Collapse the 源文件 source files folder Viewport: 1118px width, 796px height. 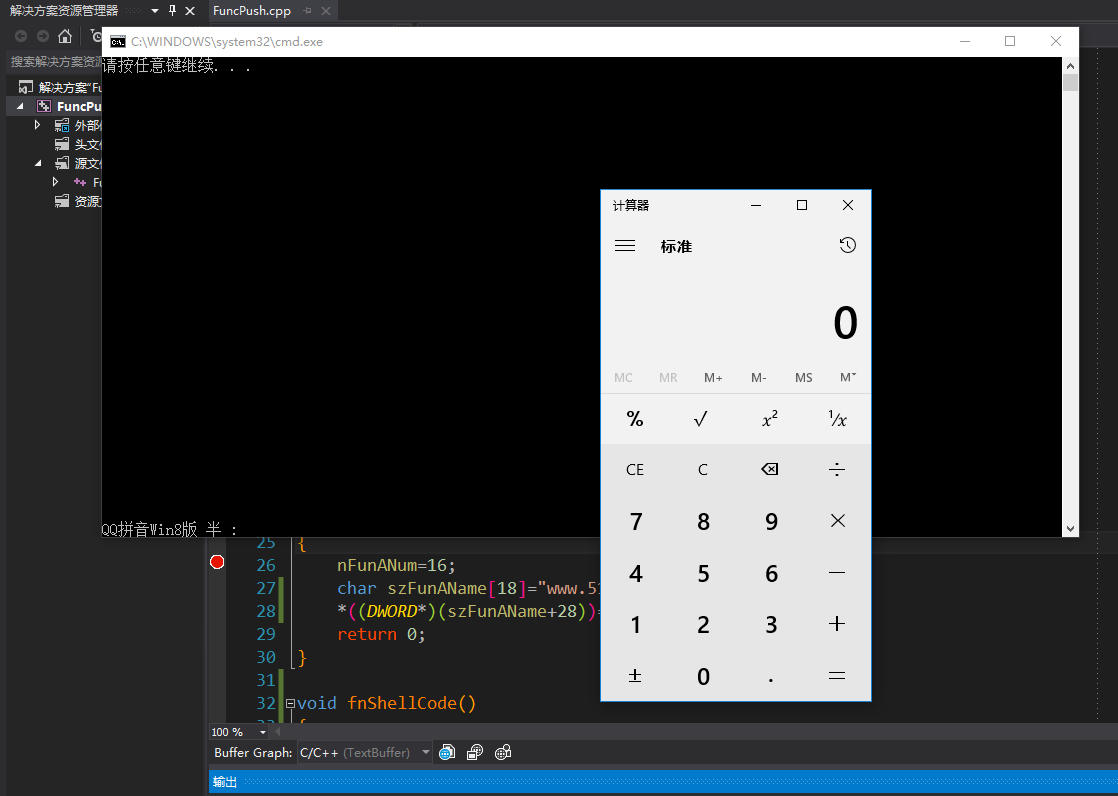point(38,163)
